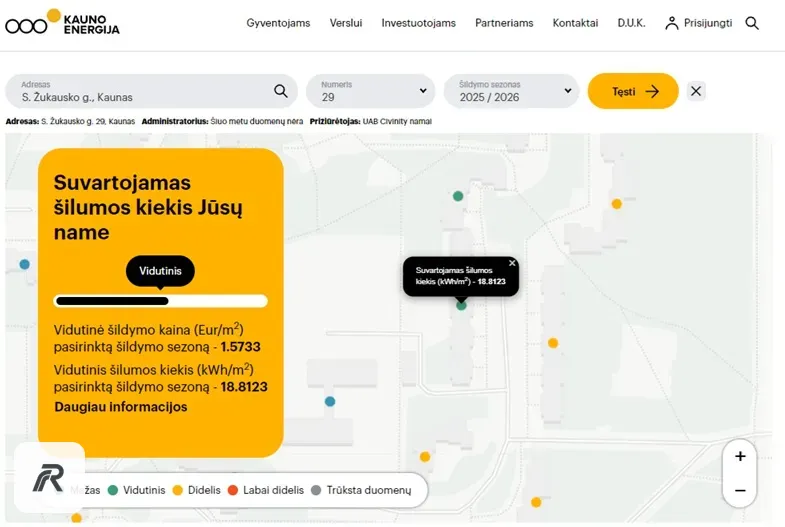Screen dimensions: 785x527
Task: Open the Gyventojams menu
Action: click(x=278, y=23)
